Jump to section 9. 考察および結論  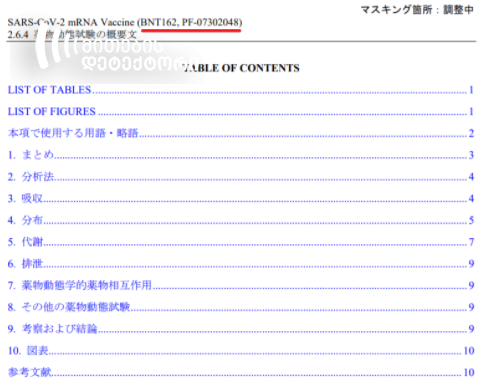(52, 329)
